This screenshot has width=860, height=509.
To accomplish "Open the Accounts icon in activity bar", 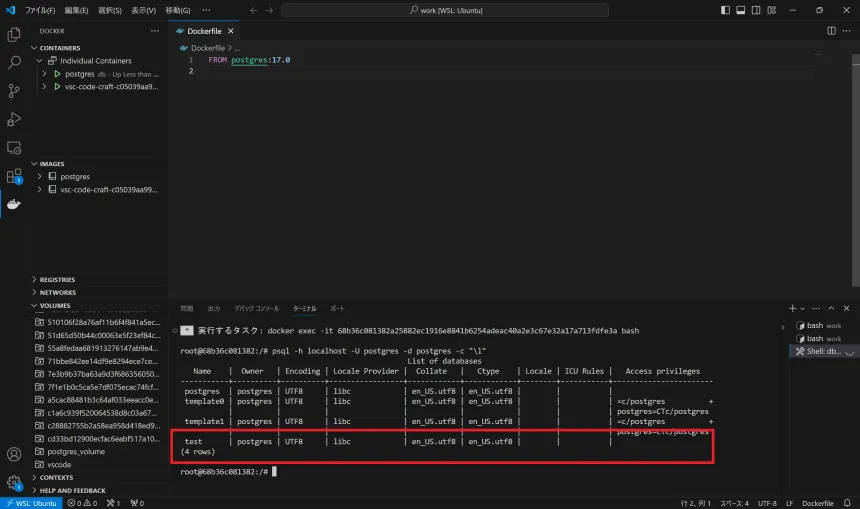I will 14,454.
